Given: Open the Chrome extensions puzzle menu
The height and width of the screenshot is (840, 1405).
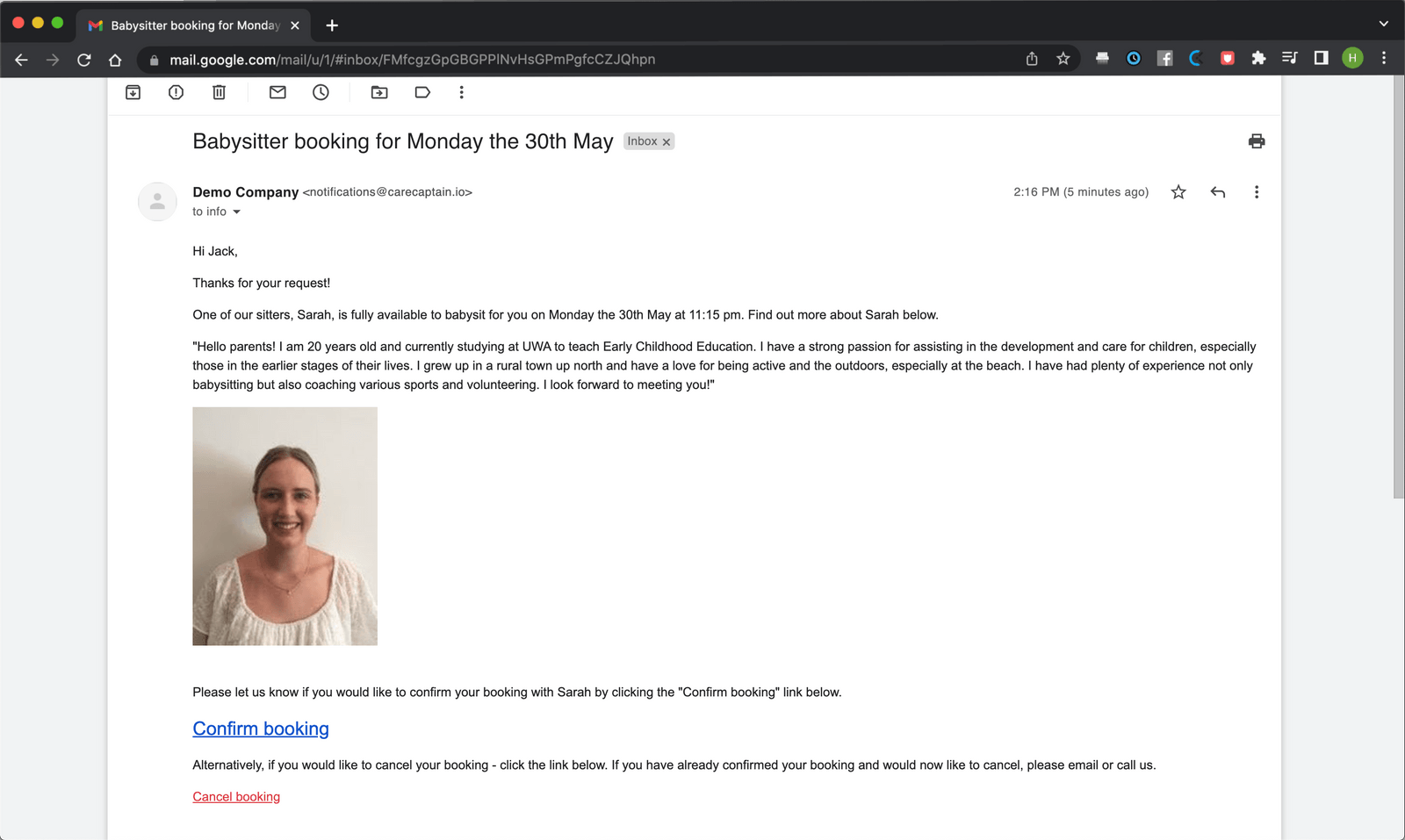Looking at the screenshot, I should tap(1259, 59).
